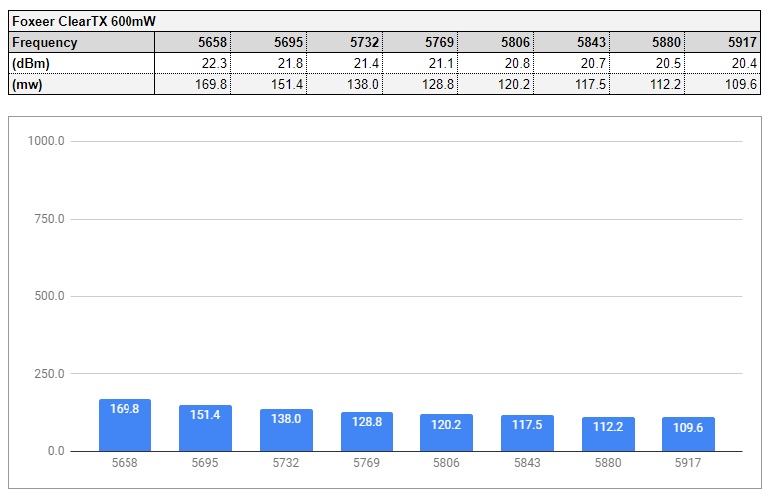Click the 169.8 mw table cell

(192, 84)
